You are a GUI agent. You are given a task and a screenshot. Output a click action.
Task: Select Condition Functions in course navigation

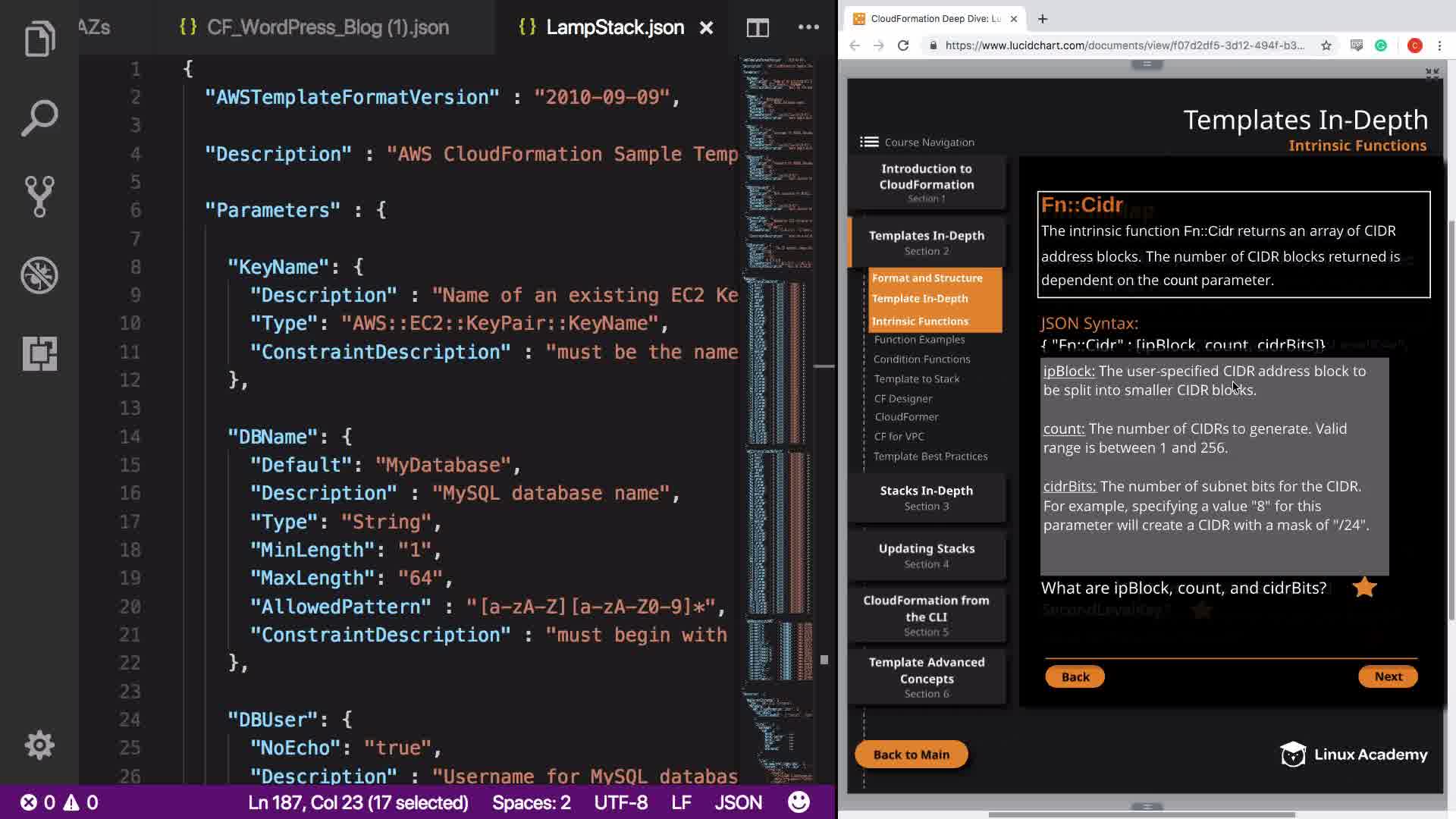point(921,359)
